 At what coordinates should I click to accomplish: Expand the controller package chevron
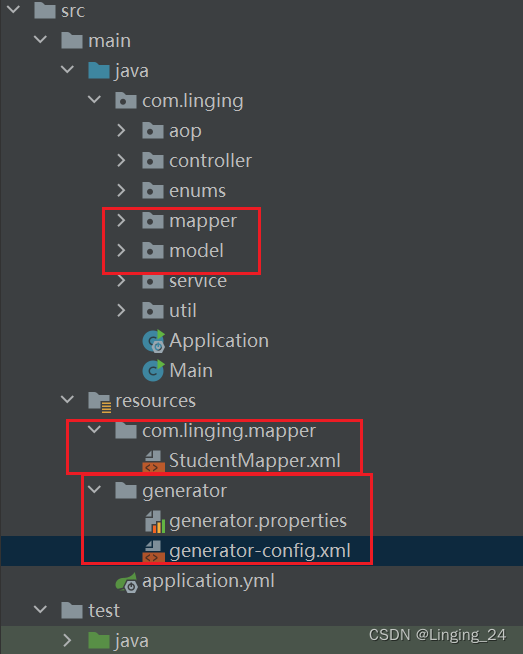[x=121, y=161]
